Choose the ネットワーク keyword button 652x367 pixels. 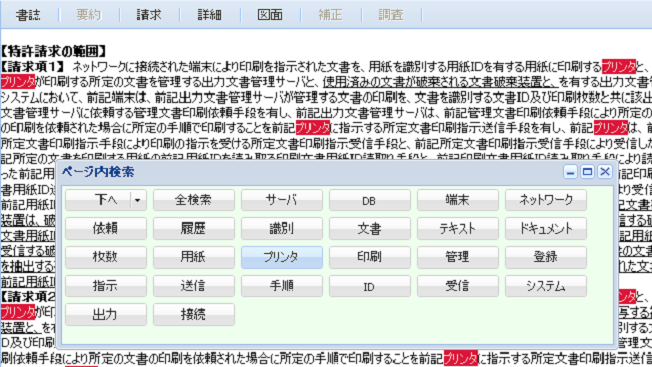[x=546, y=200]
